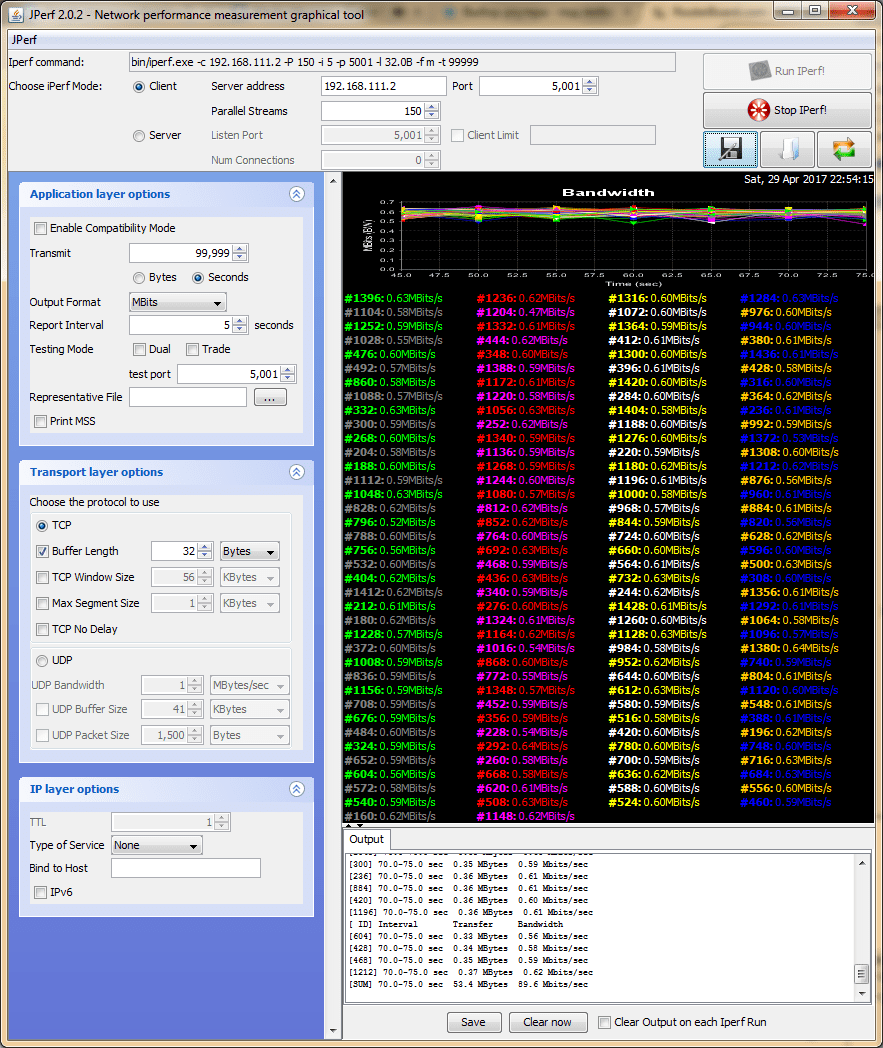Save the output log
883x1048 pixels.
pyautogui.click(x=474, y=1022)
